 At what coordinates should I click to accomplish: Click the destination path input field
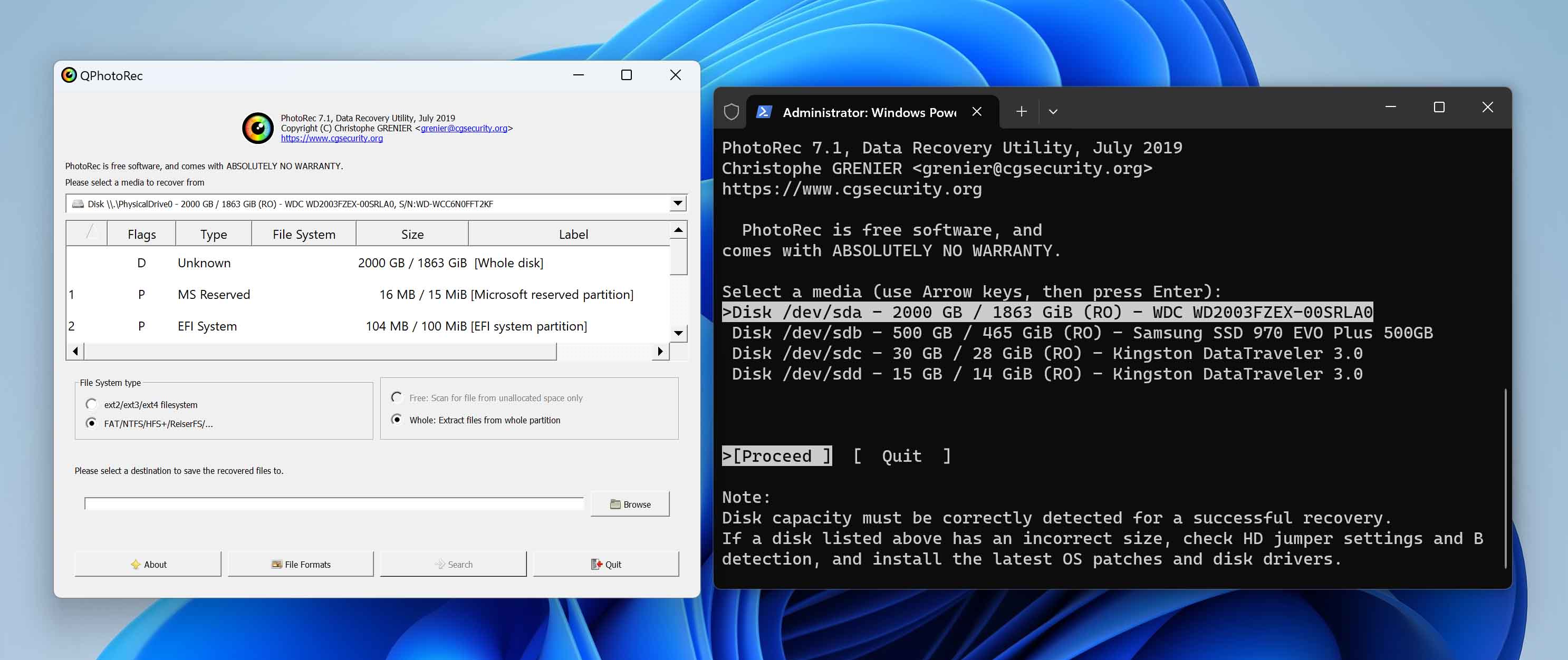pyautogui.click(x=333, y=503)
